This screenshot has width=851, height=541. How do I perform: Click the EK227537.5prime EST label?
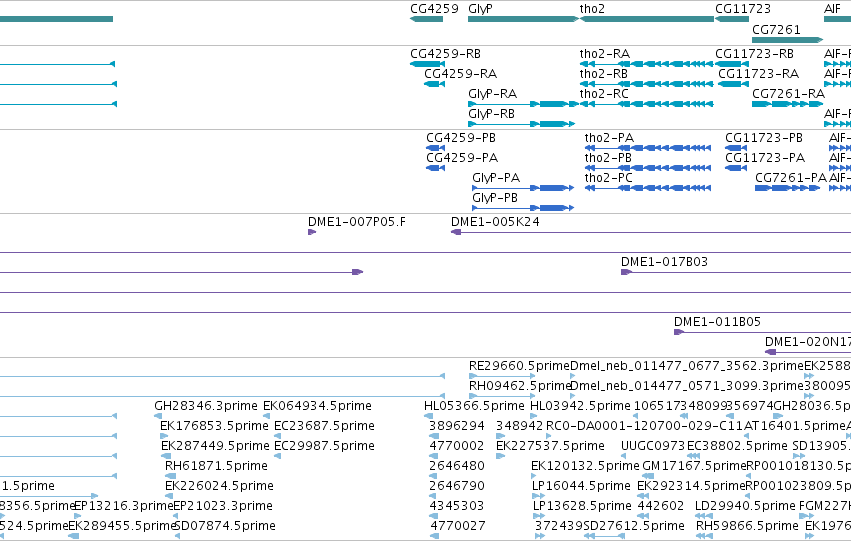click(x=550, y=446)
